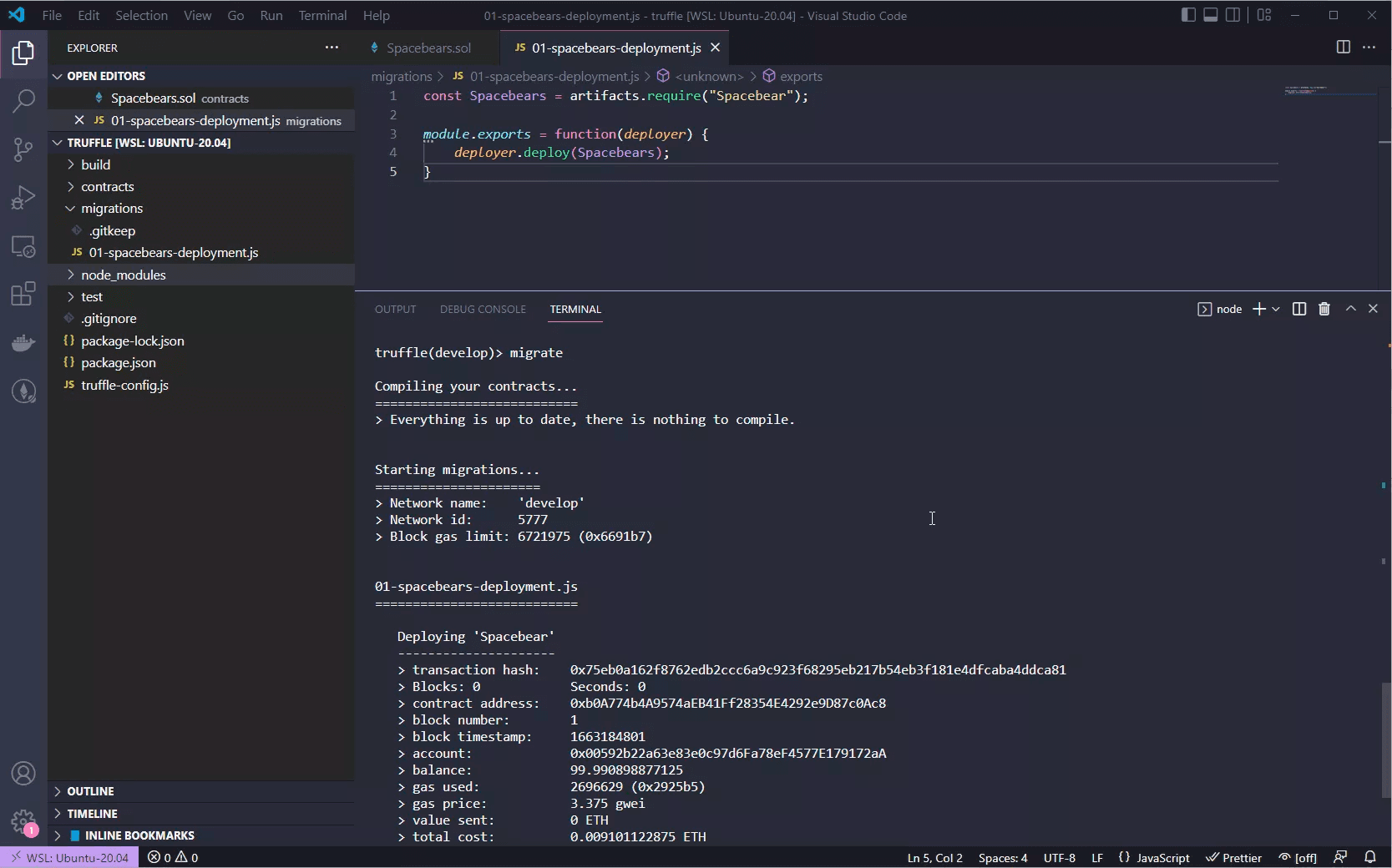The height and width of the screenshot is (868, 1392).
Task: Click the Prettier status bar item
Action: (x=1234, y=857)
